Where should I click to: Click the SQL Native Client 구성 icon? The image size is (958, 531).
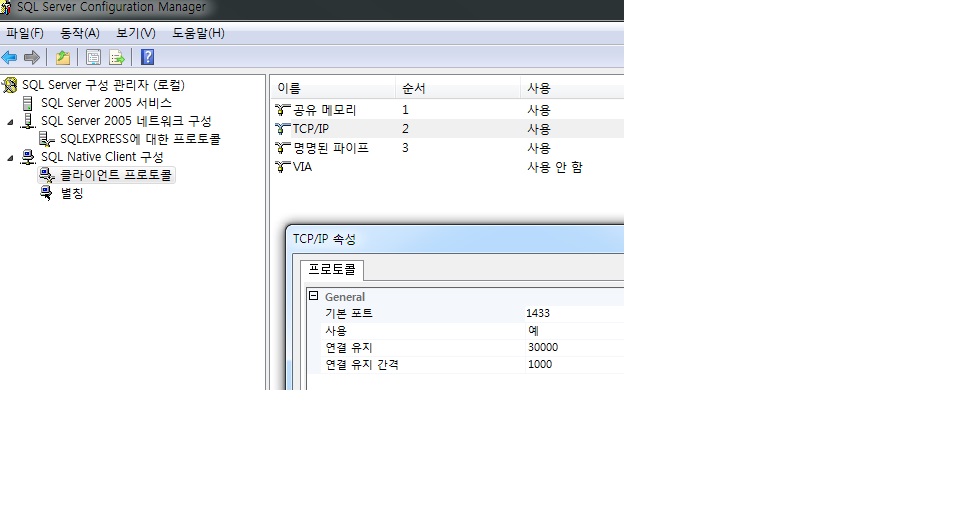(28, 157)
